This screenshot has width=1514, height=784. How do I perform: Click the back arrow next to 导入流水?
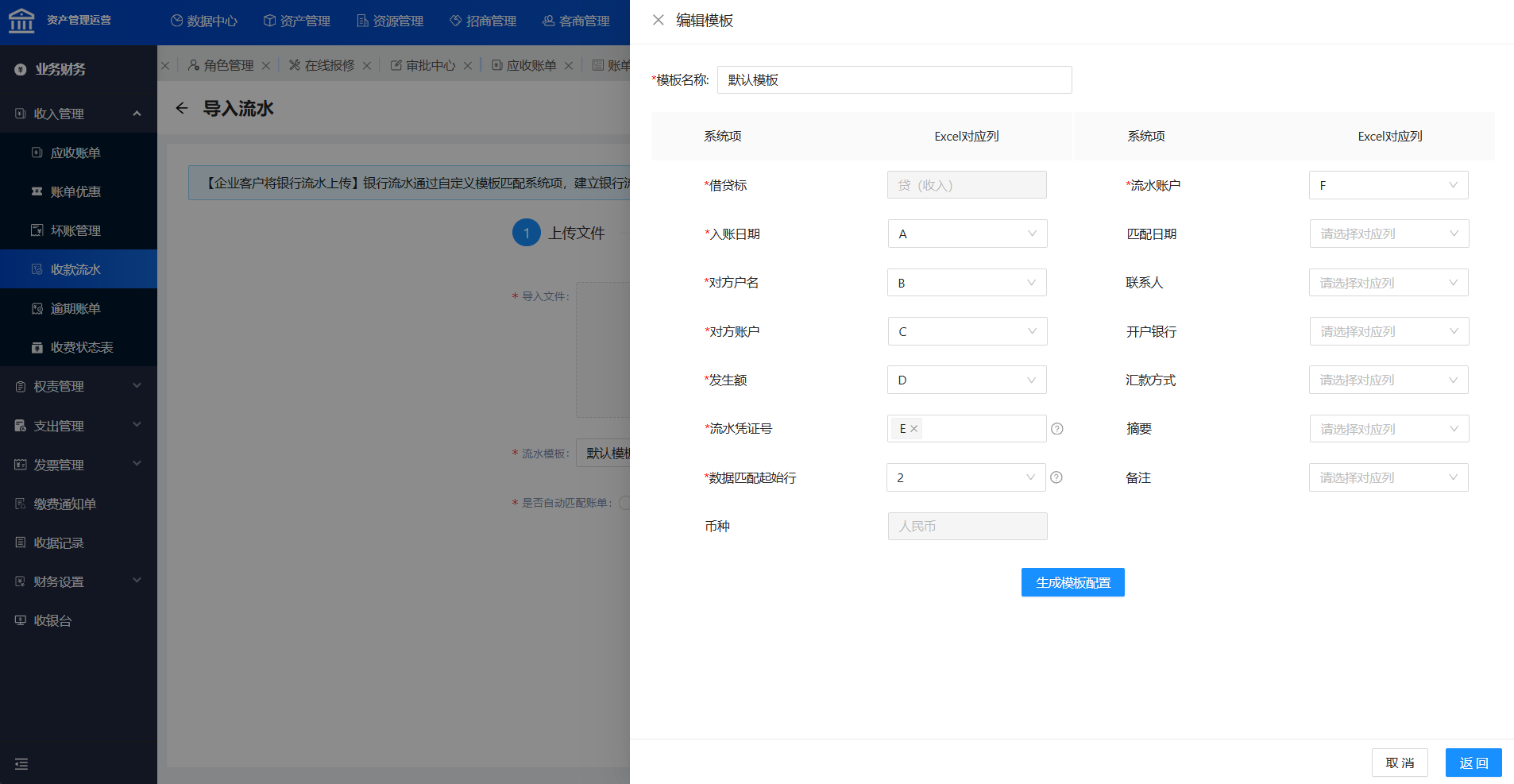[182, 109]
